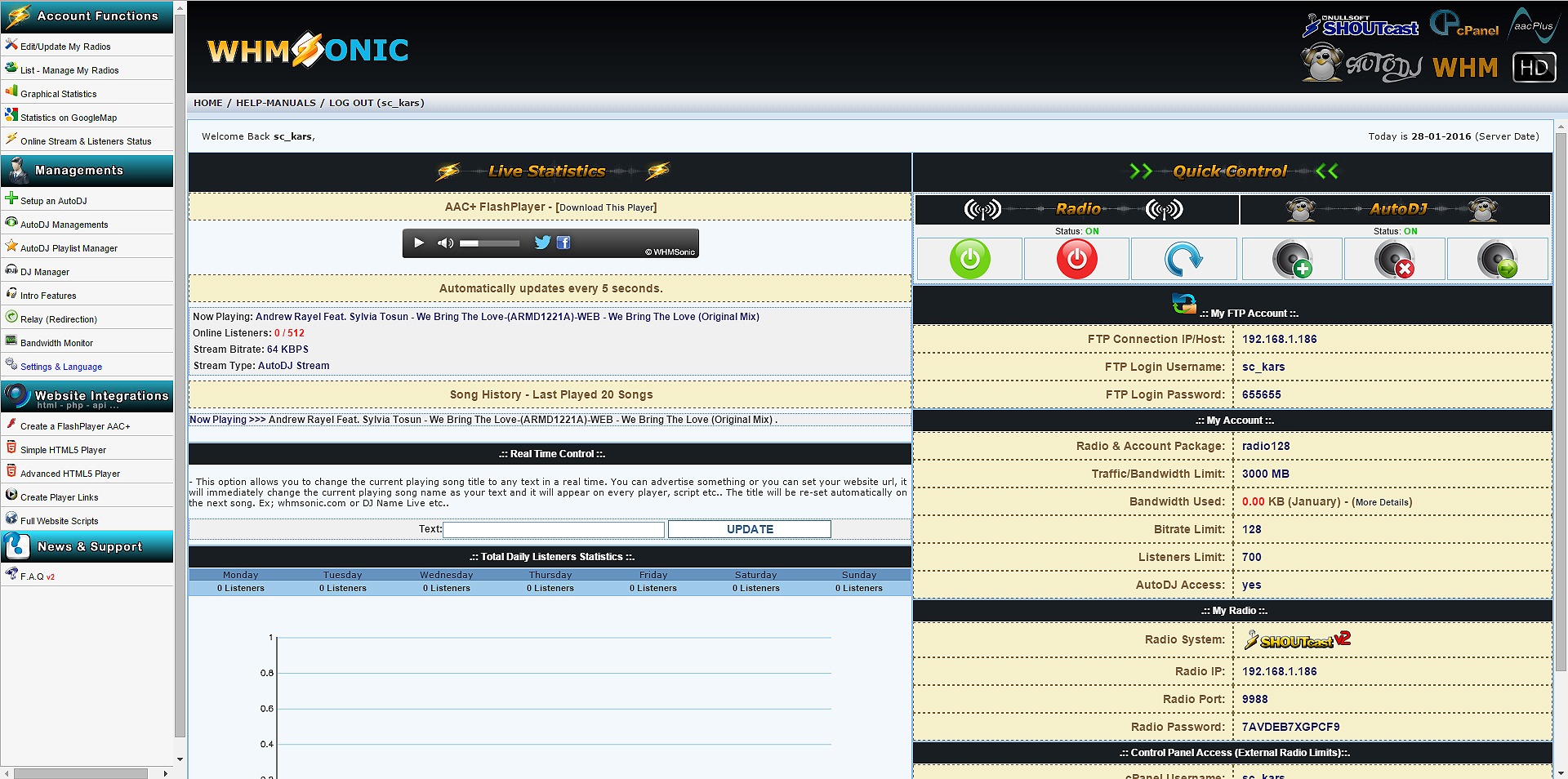Screen dimensions: 1568x779
Task: Click the UPDATE button for song title
Action: pos(749,529)
